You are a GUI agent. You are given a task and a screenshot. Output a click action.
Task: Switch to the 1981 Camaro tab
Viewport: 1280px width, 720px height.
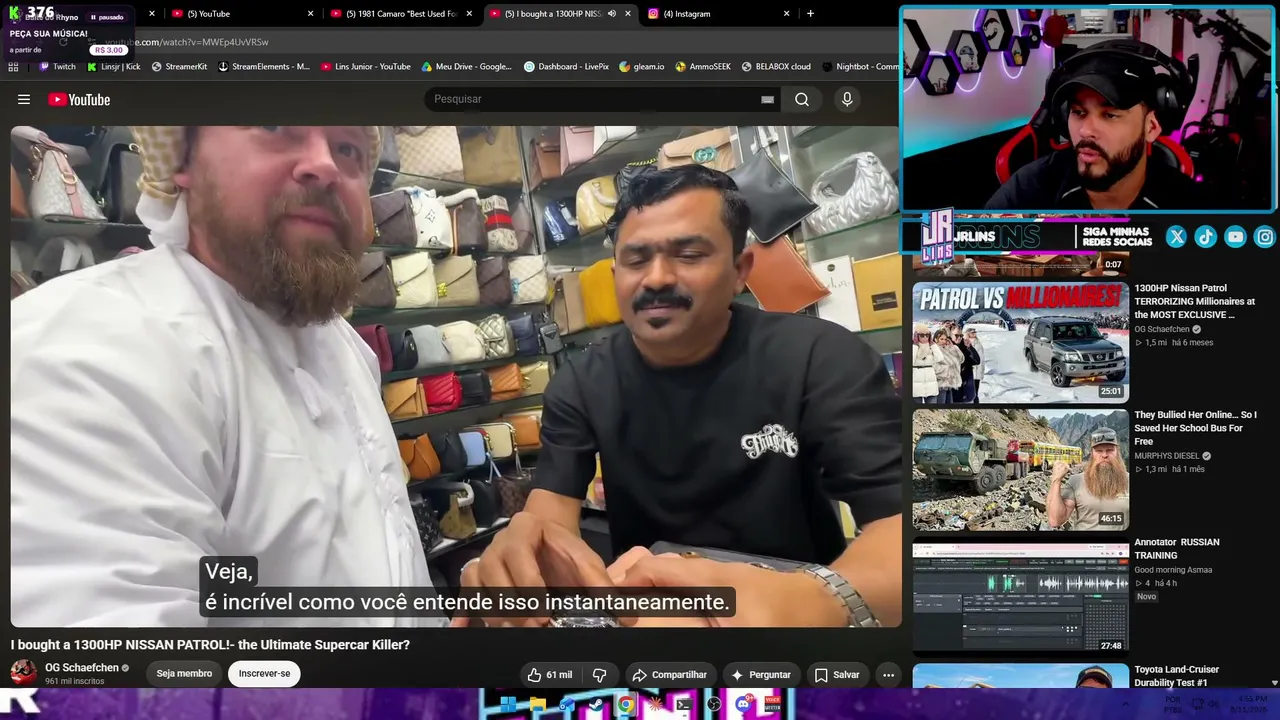(402, 14)
